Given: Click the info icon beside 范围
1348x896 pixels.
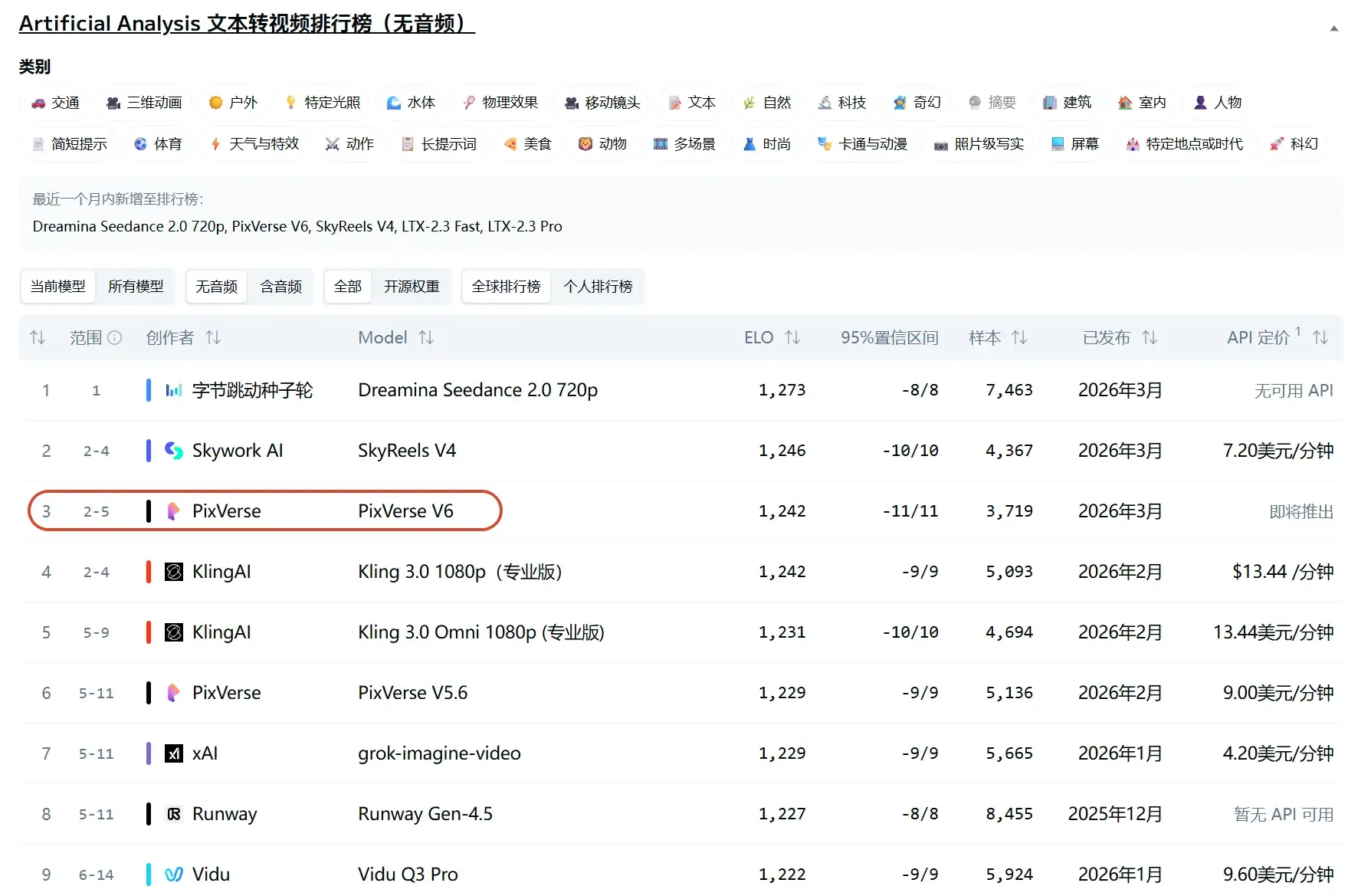Looking at the screenshot, I should coord(115,338).
